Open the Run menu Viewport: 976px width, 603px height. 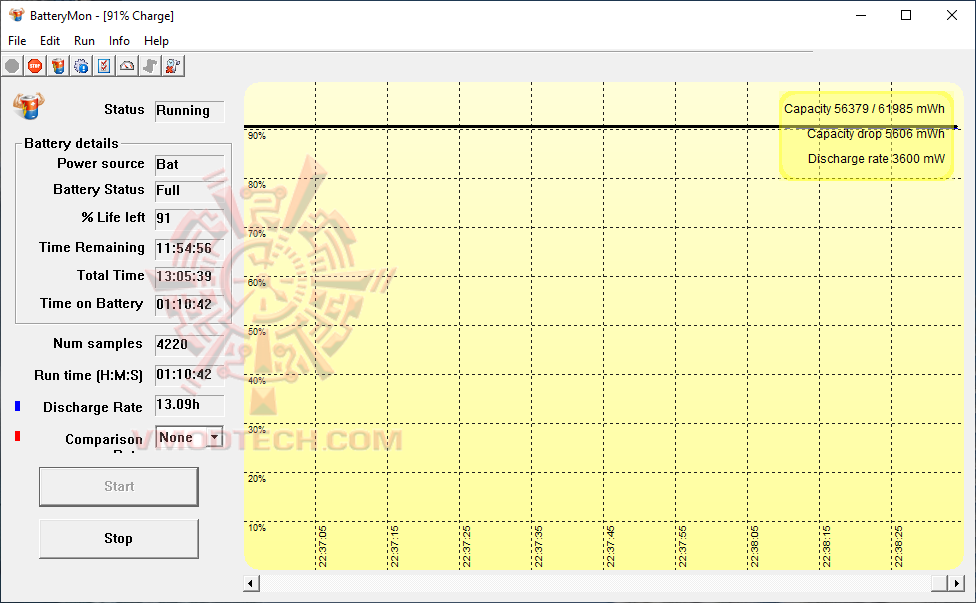[x=84, y=41]
